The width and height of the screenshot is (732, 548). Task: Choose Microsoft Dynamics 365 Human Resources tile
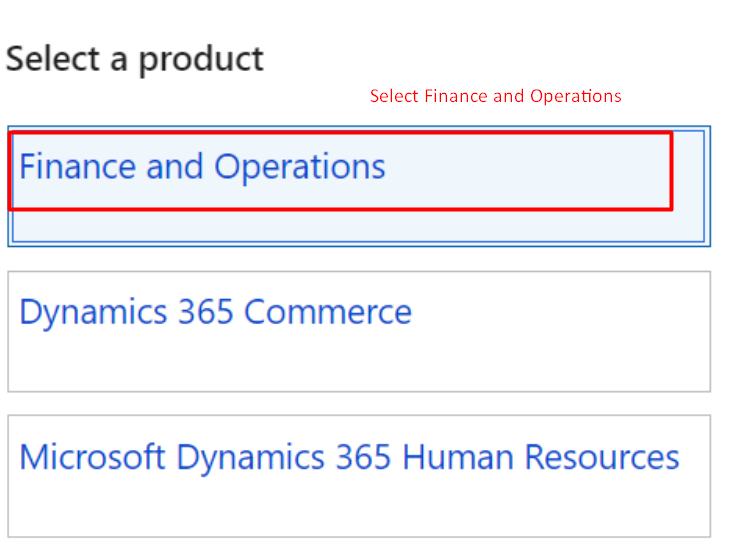pyautogui.click(x=358, y=476)
